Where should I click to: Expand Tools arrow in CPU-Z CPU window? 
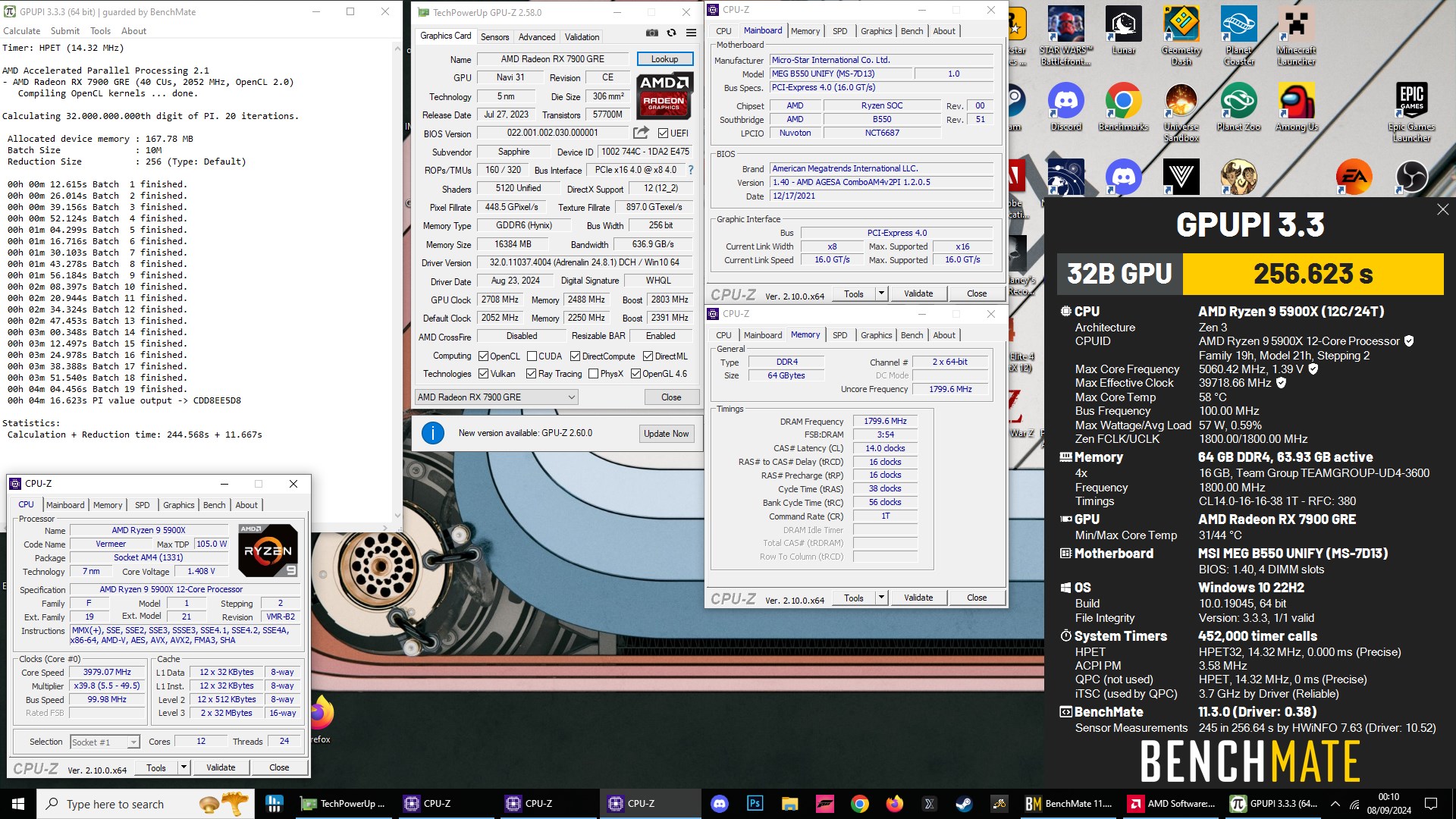[184, 767]
